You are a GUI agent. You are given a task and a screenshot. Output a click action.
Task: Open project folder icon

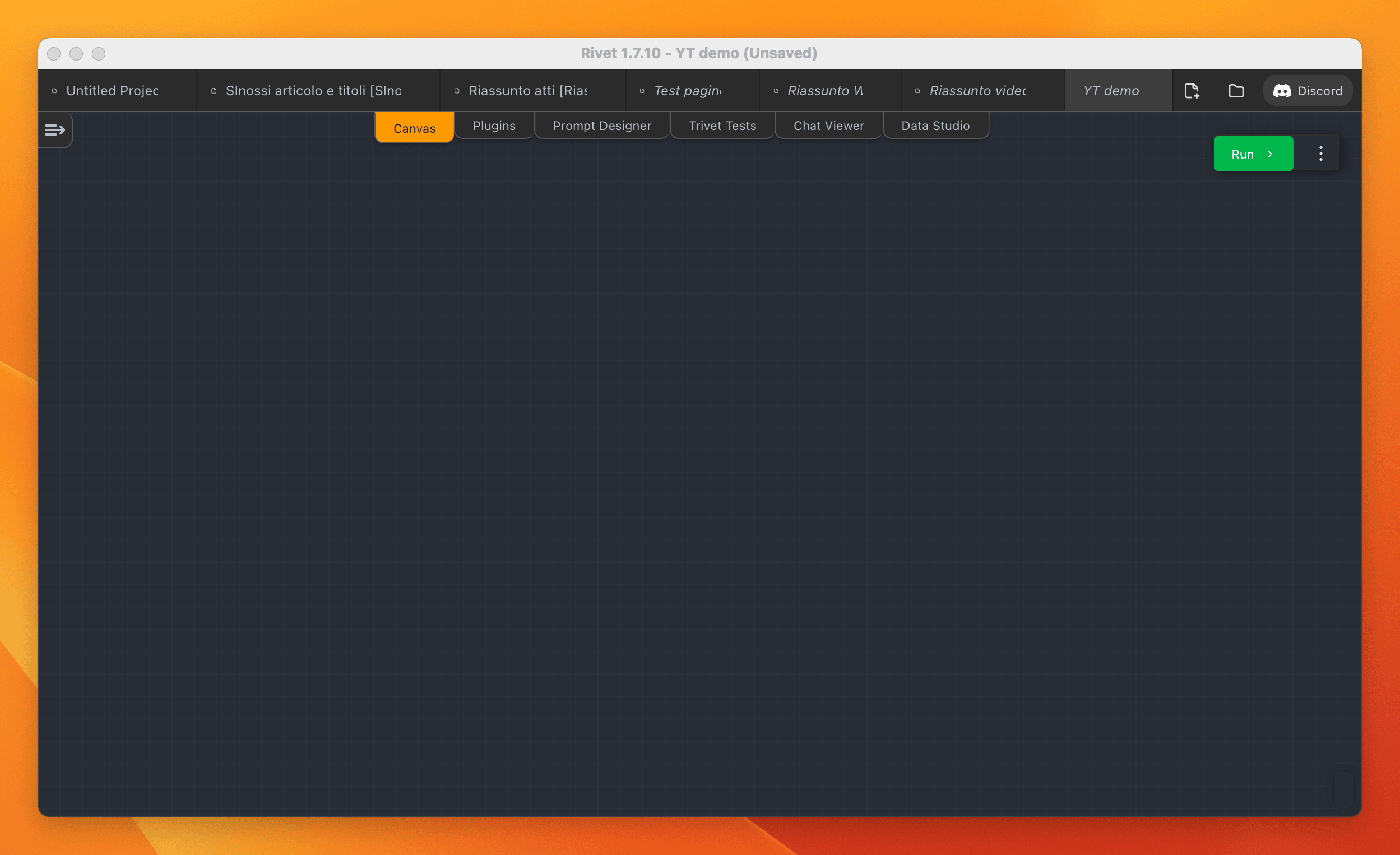(1236, 91)
